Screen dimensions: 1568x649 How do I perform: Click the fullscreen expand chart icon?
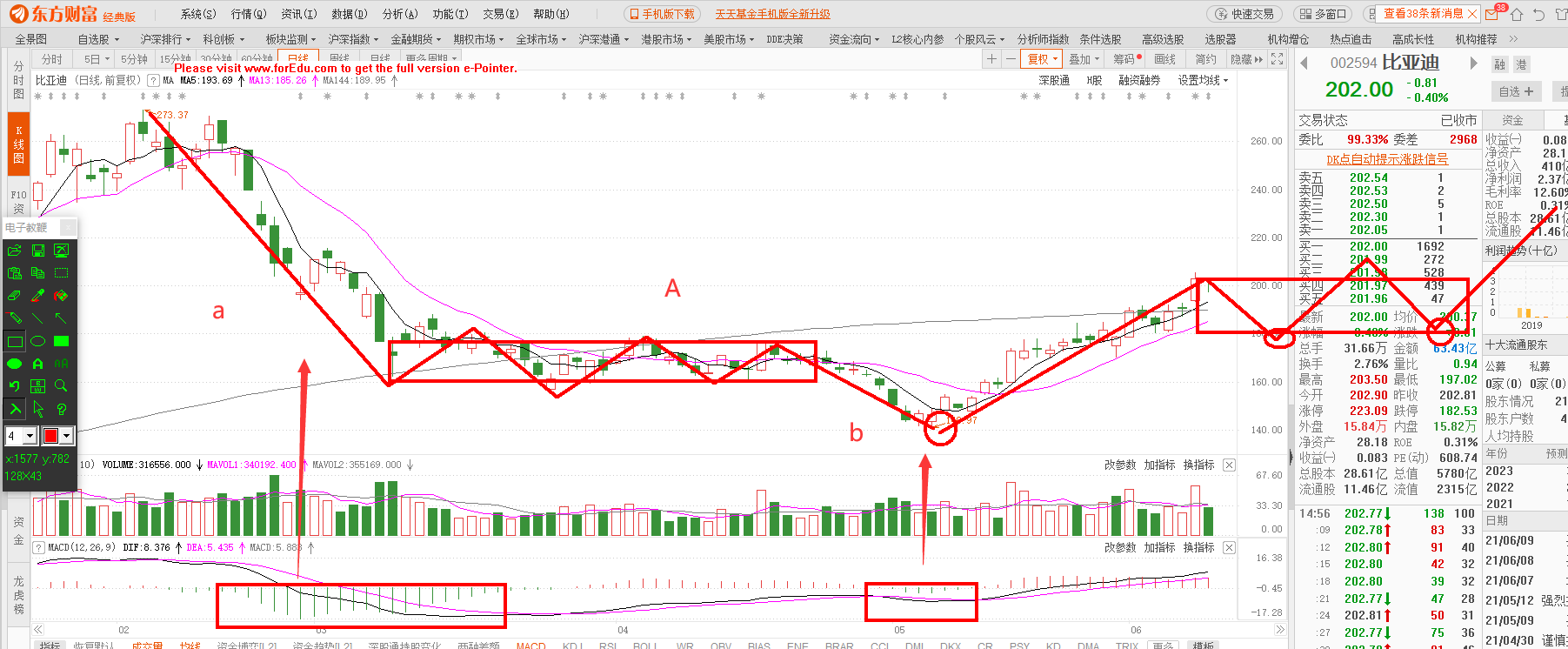1277,59
